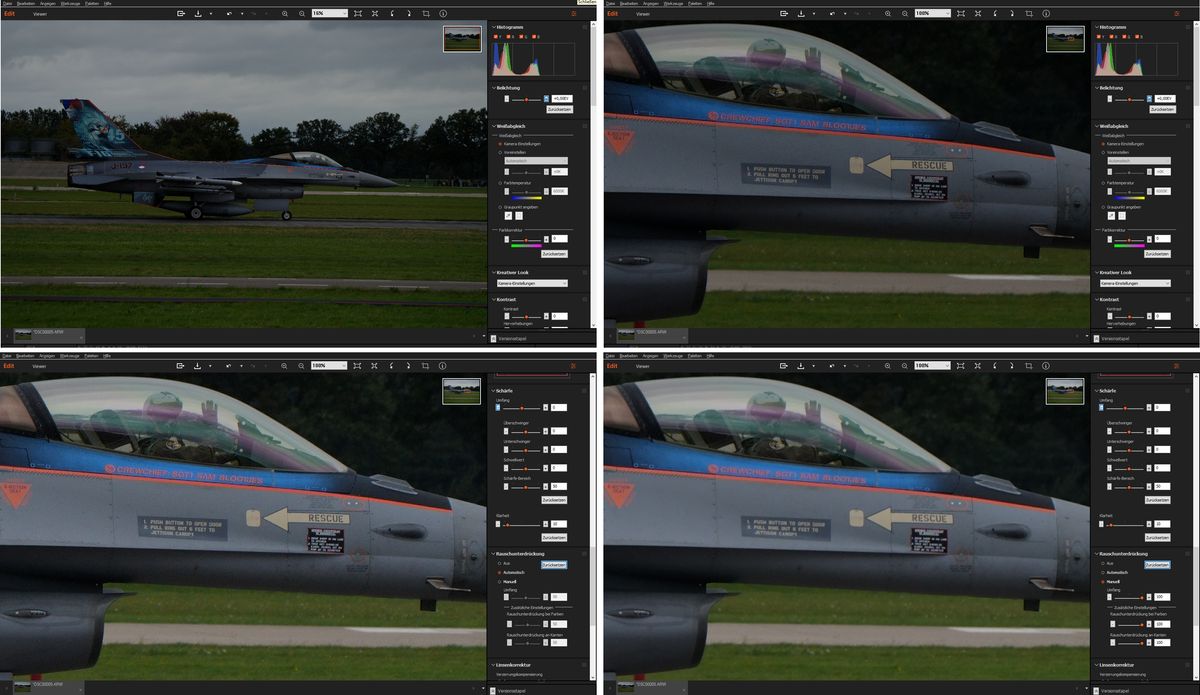Select 'Farbtemperatur' white balance option in top-left window
Image resolution: width=1200 pixels, height=695 pixels.
(x=499, y=183)
